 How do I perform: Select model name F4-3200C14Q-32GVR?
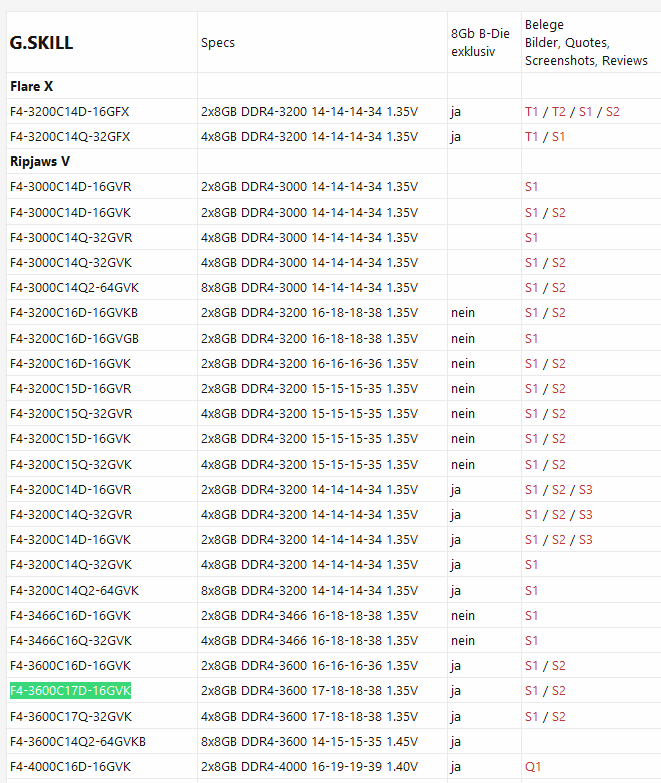pos(71,514)
